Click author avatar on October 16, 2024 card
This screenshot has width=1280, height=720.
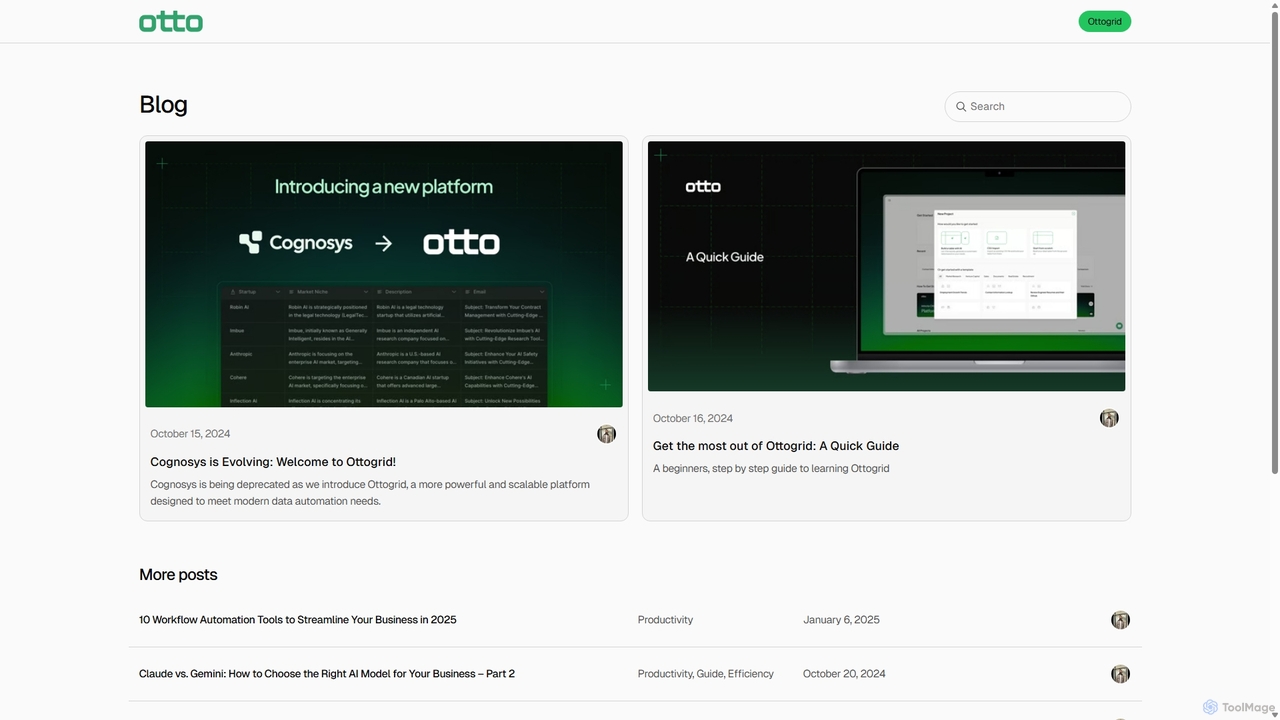coord(1109,418)
